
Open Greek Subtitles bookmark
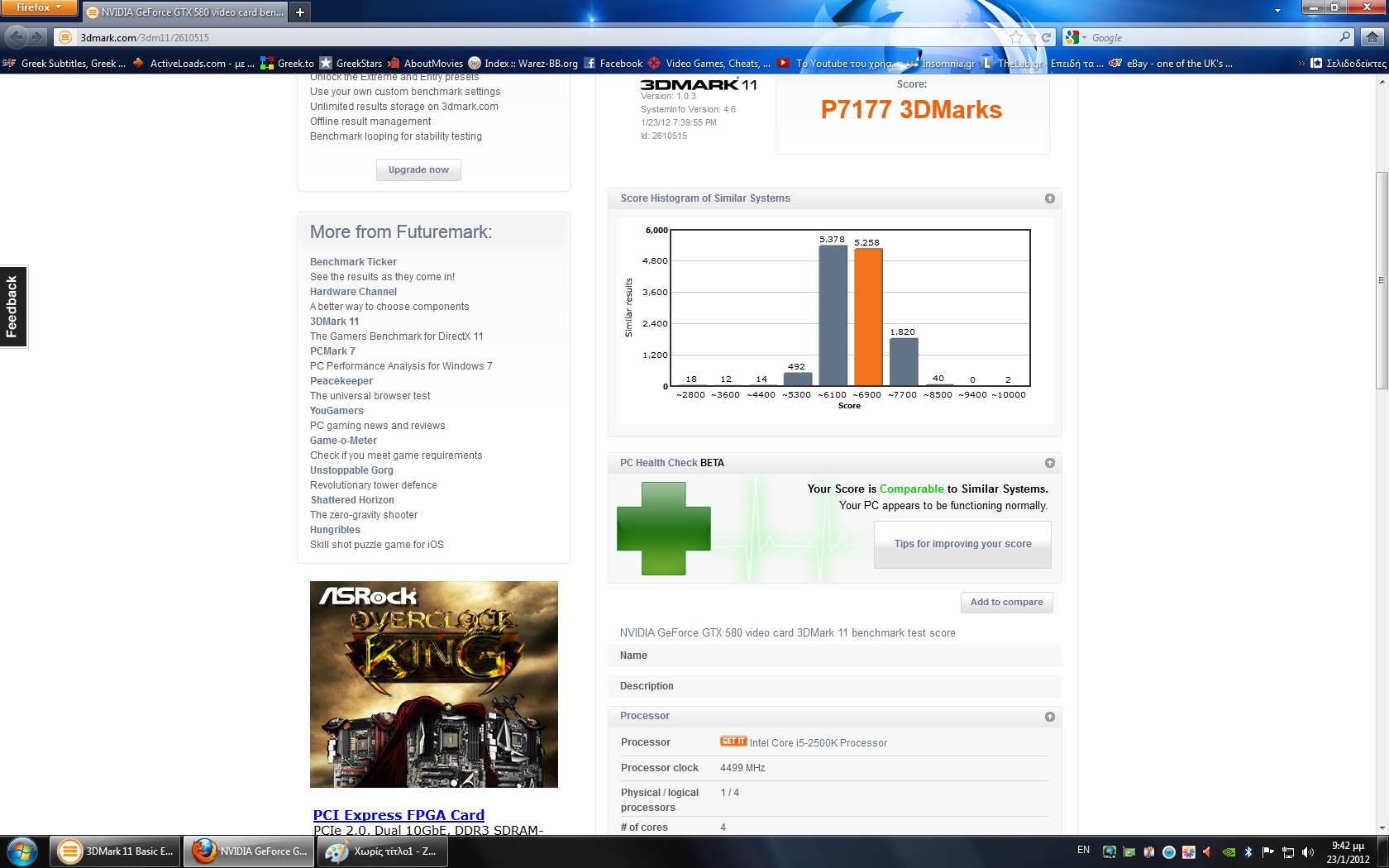pos(64,63)
